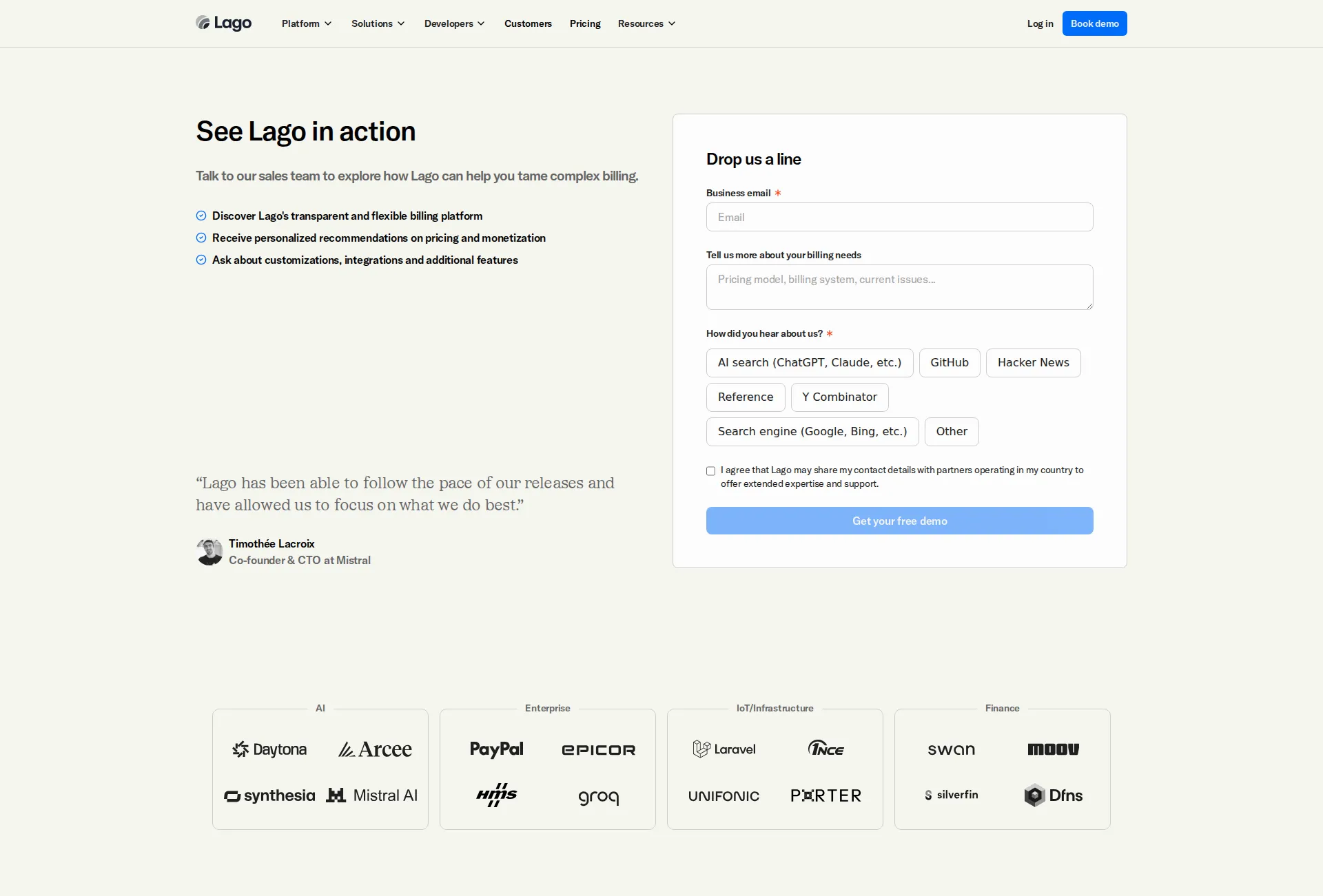This screenshot has width=1323, height=896.
Task: Select the Hacker News option chip
Action: pos(1032,363)
